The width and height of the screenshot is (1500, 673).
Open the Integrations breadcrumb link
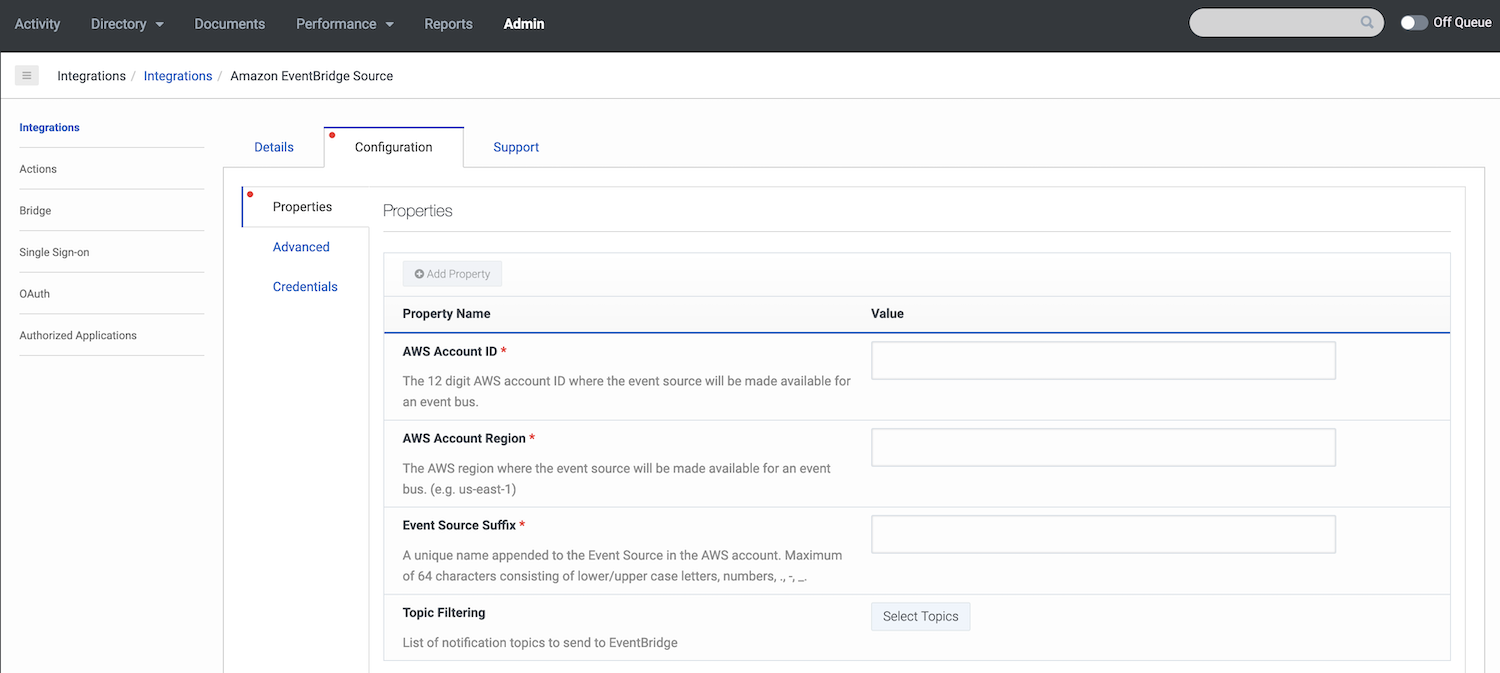(x=178, y=75)
